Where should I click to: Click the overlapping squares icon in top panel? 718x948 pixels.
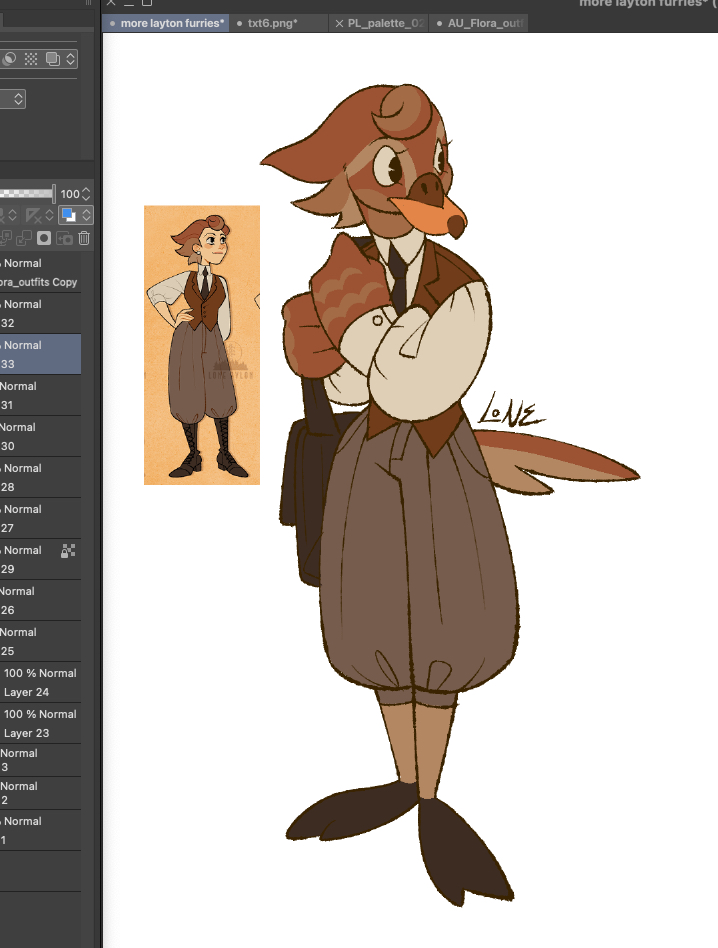(x=53, y=60)
